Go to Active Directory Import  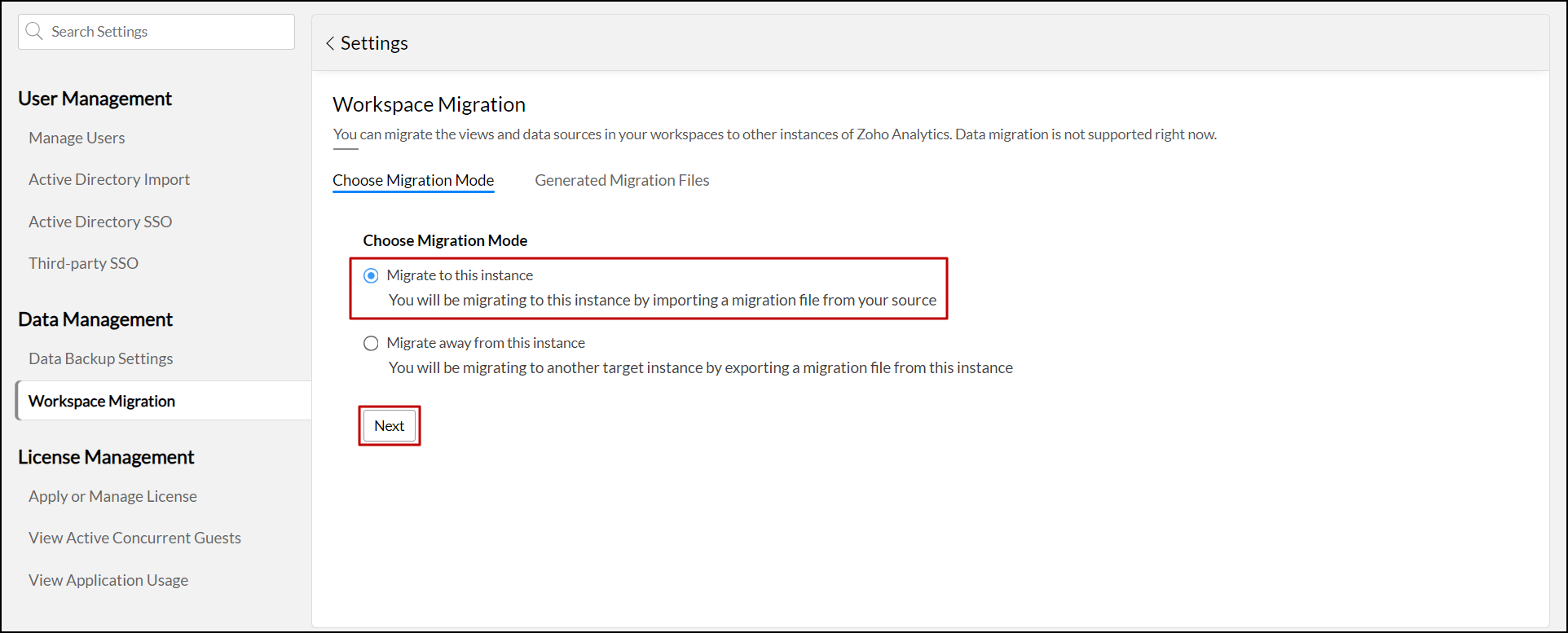click(x=109, y=179)
